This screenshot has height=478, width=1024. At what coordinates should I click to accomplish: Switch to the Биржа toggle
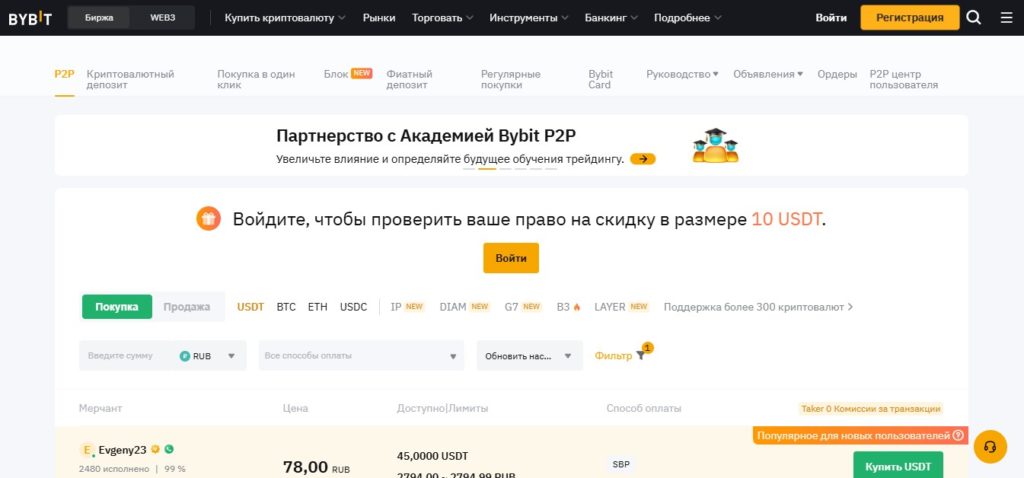[x=99, y=18]
